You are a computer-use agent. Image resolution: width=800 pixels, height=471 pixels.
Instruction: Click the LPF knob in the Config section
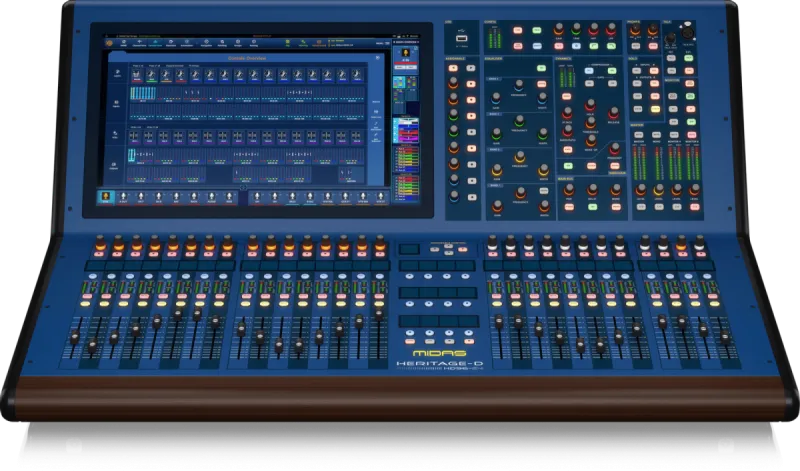pyautogui.click(x=611, y=29)
